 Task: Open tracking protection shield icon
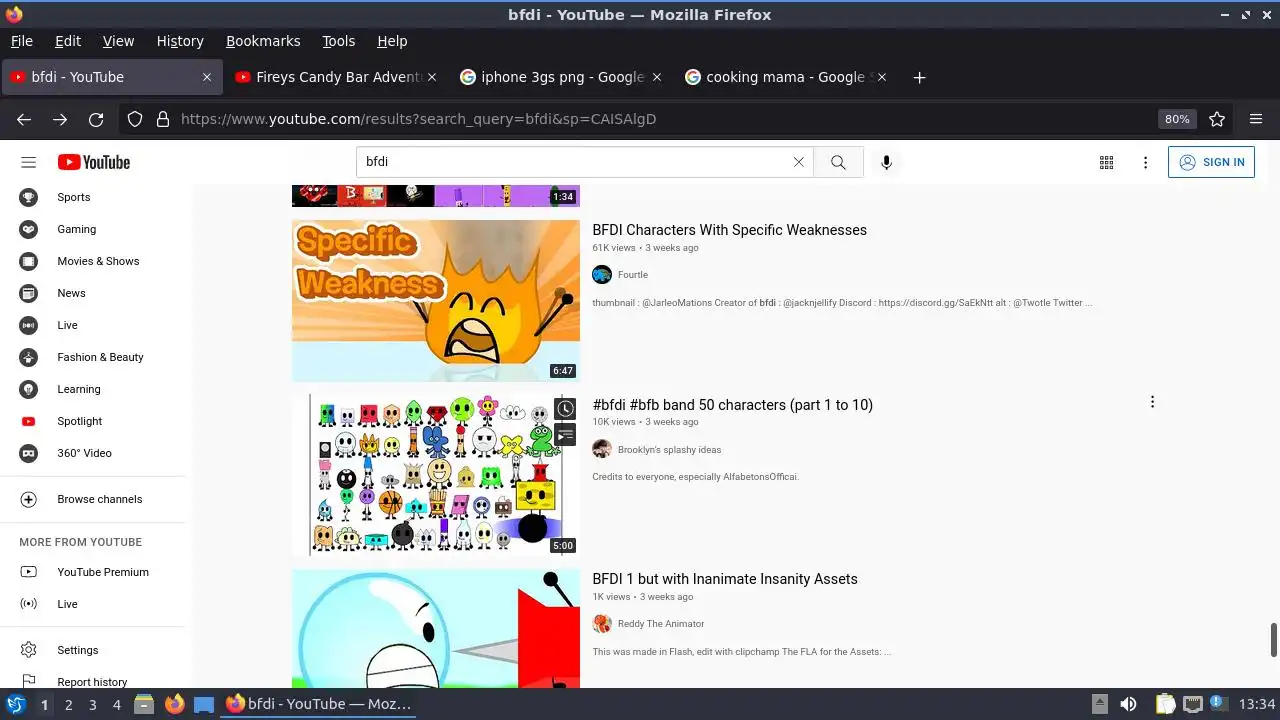click(x=135, y=119)
